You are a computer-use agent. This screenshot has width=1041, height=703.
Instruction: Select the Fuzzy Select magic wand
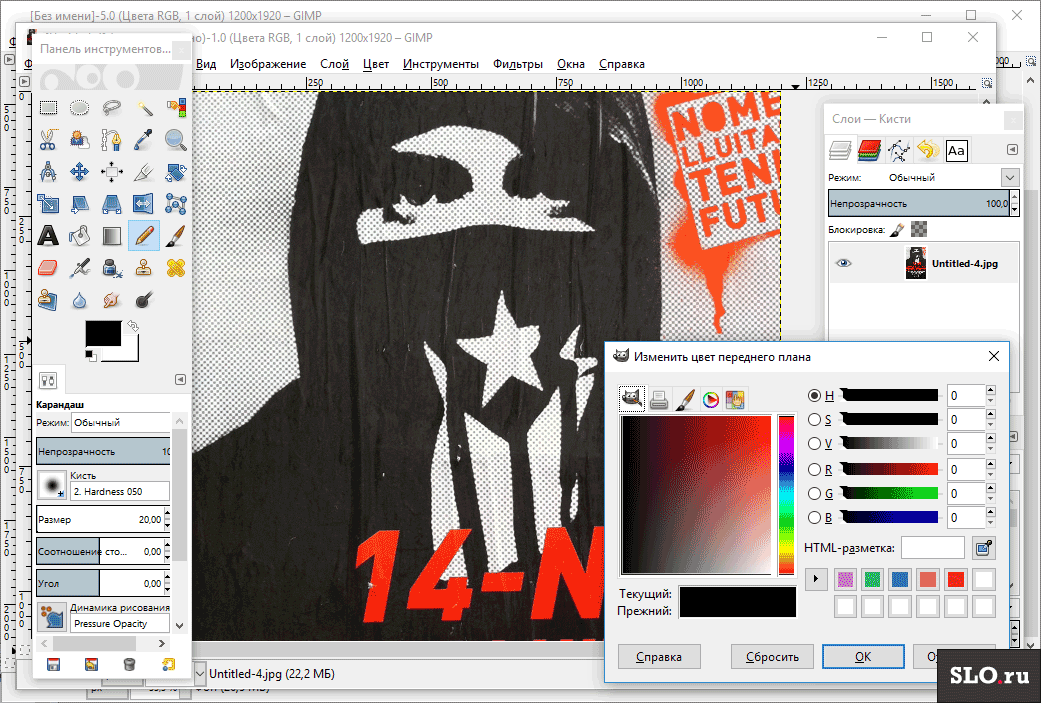pos(144,108)
